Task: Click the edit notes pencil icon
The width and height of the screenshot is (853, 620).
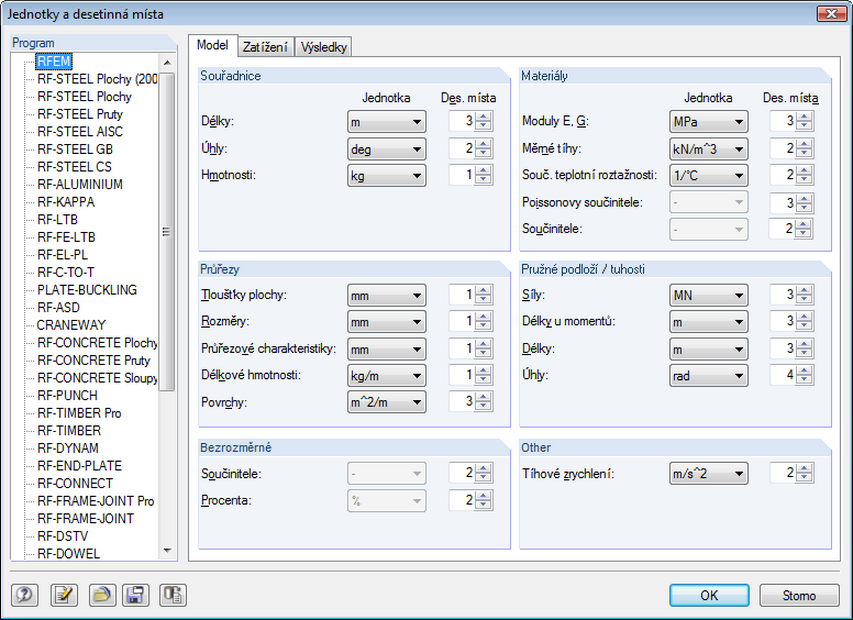Action: point(63,595)
